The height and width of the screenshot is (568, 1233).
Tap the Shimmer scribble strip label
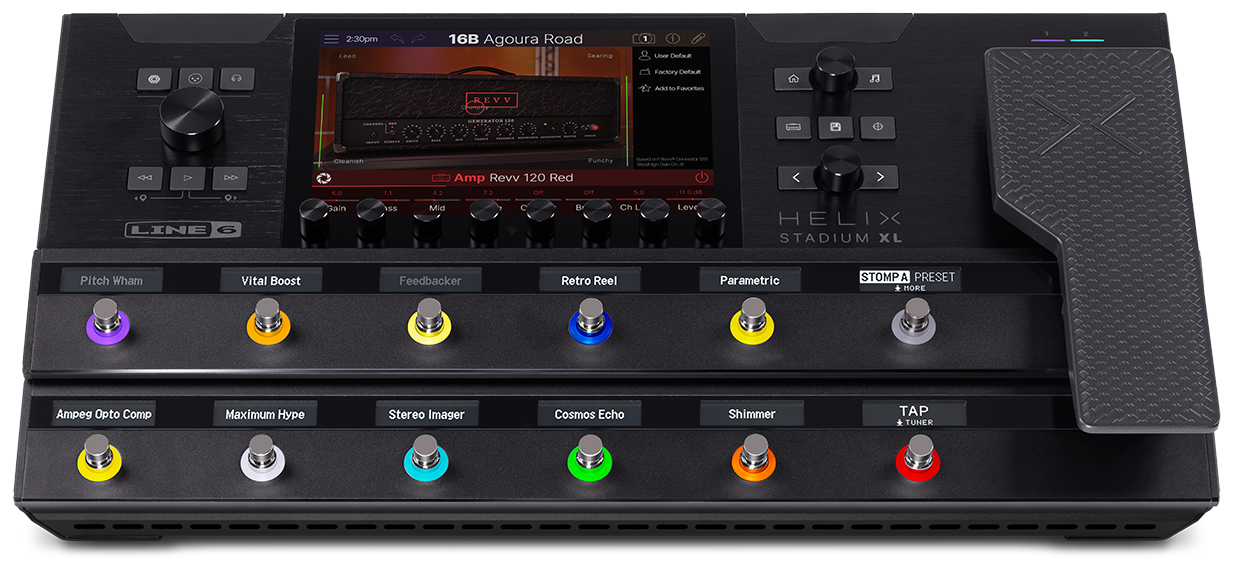tap(752, 414)
